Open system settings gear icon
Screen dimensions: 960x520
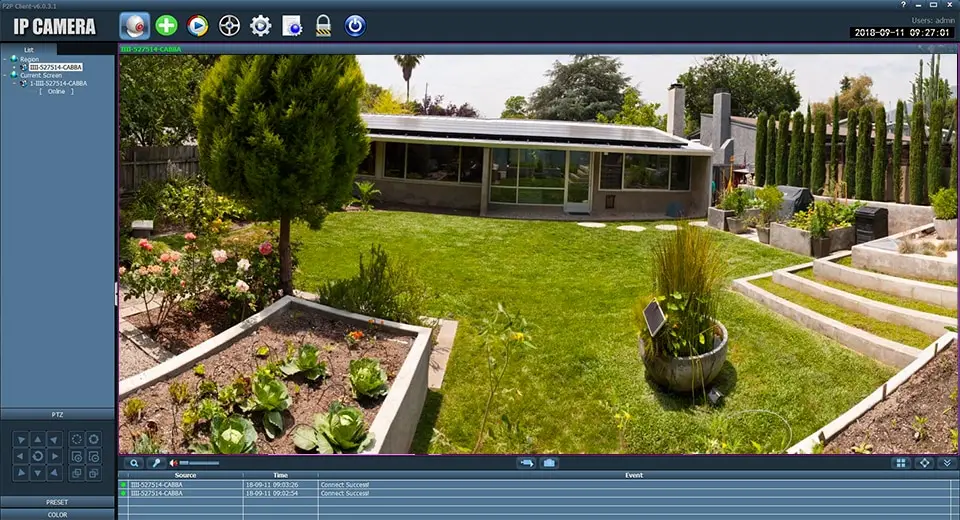(261, 26)
